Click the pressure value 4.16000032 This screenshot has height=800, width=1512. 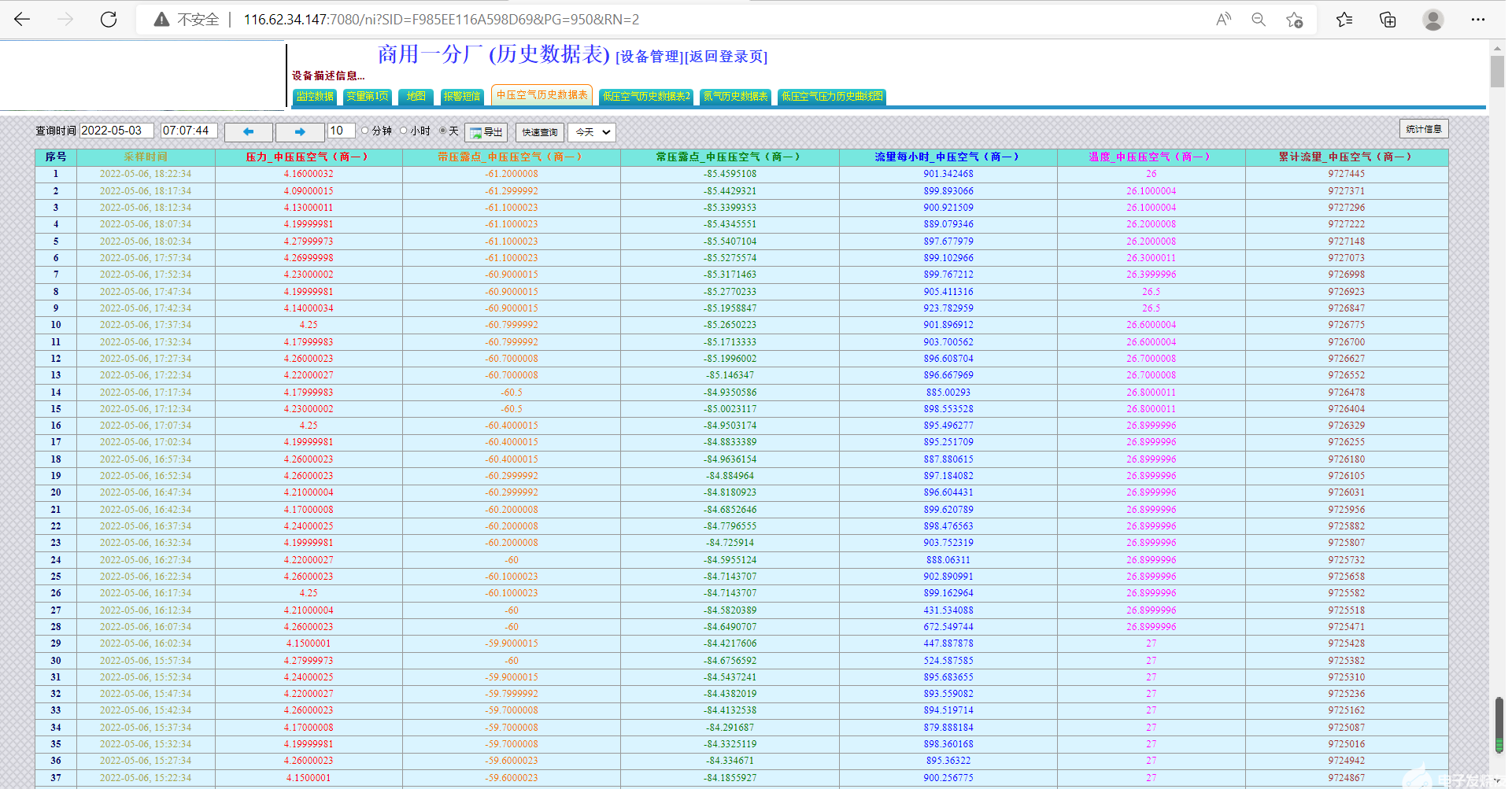(x=309, y=174)
